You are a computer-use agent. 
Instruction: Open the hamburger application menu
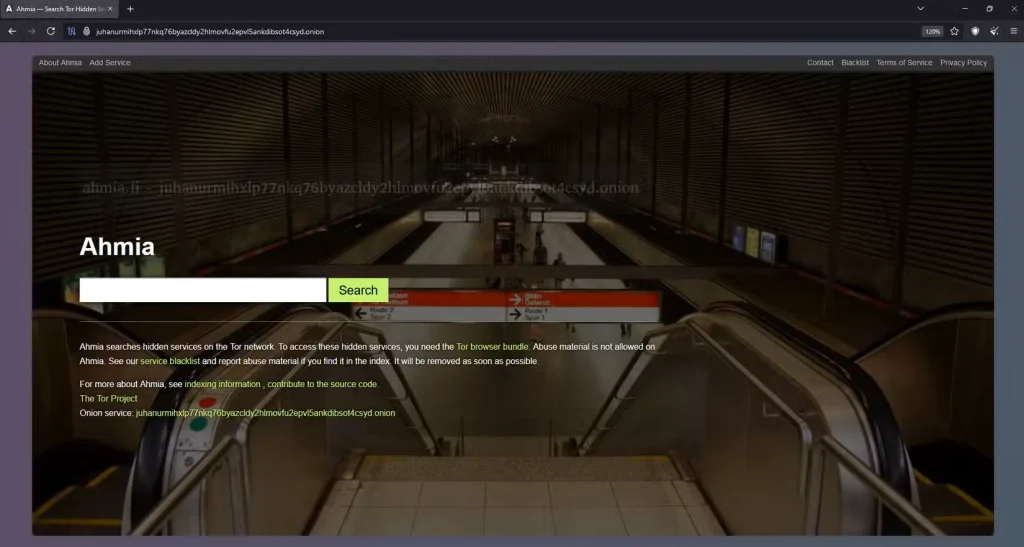1013,31
